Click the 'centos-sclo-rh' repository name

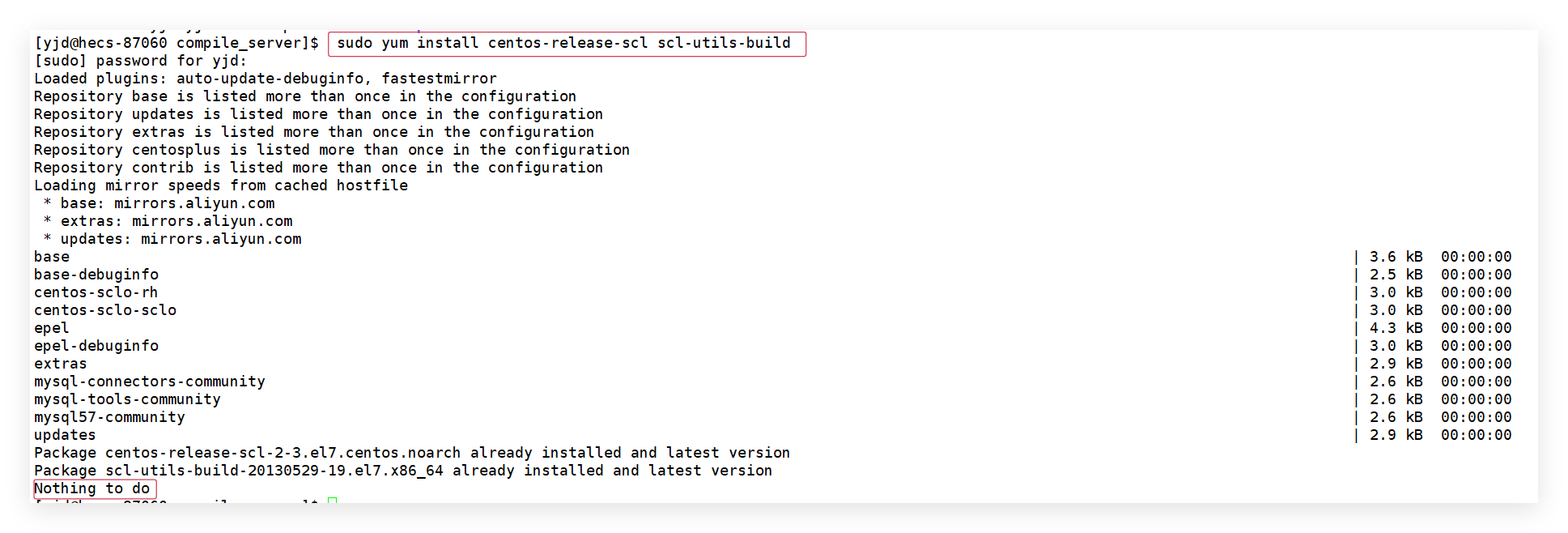click(x=96, y=292)
